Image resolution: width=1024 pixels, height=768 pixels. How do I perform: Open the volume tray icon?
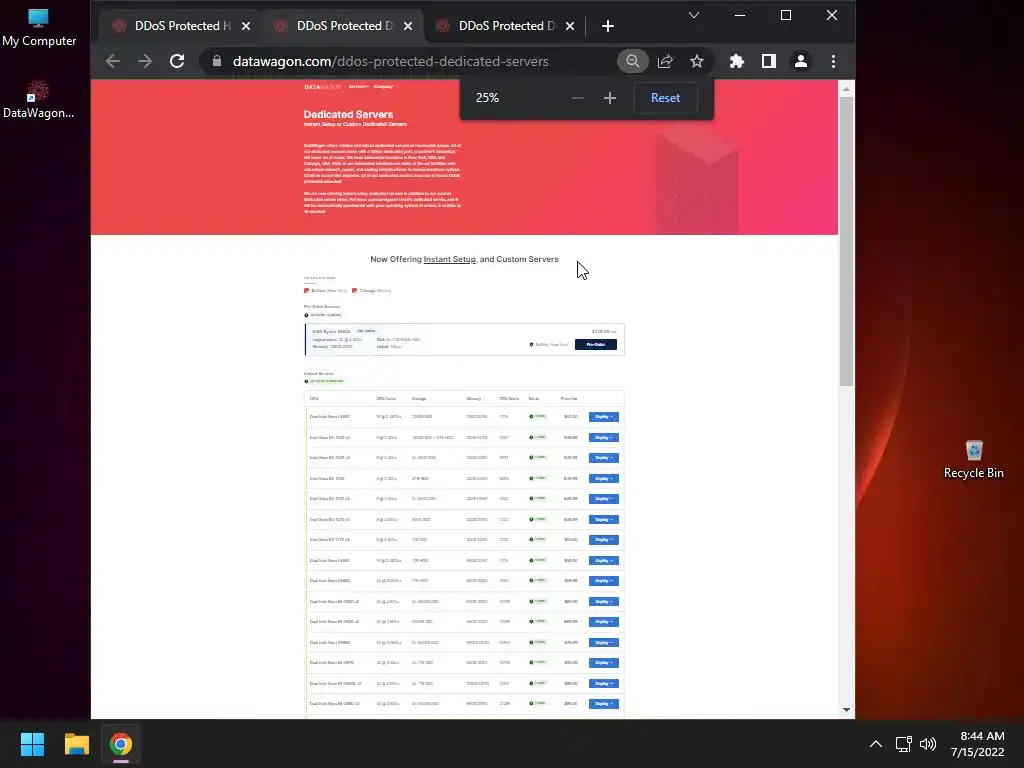[928, 744]
